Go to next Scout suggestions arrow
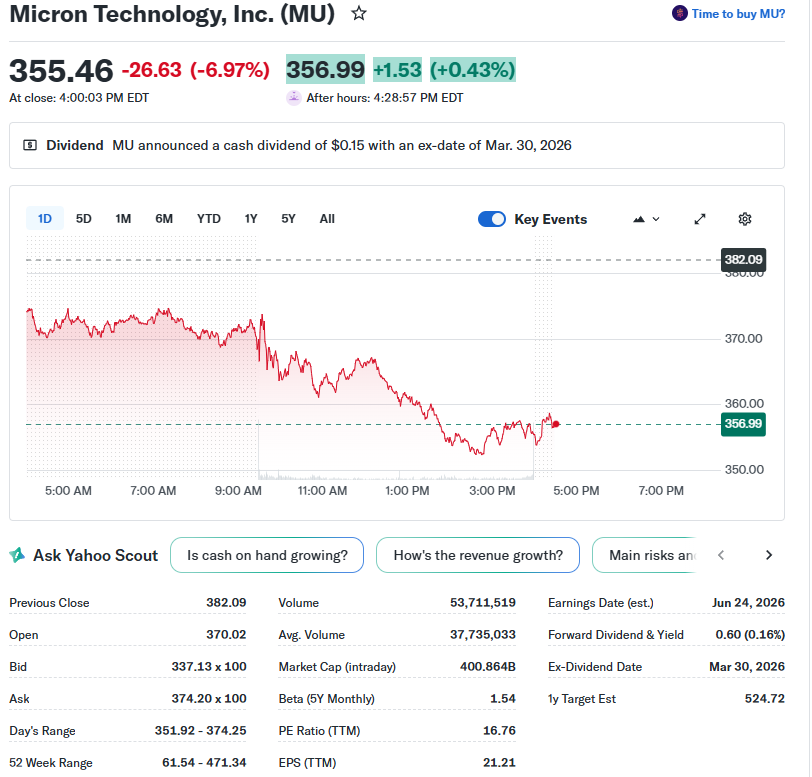Viewport: 812px width, 777px height. tap(769, 555)
